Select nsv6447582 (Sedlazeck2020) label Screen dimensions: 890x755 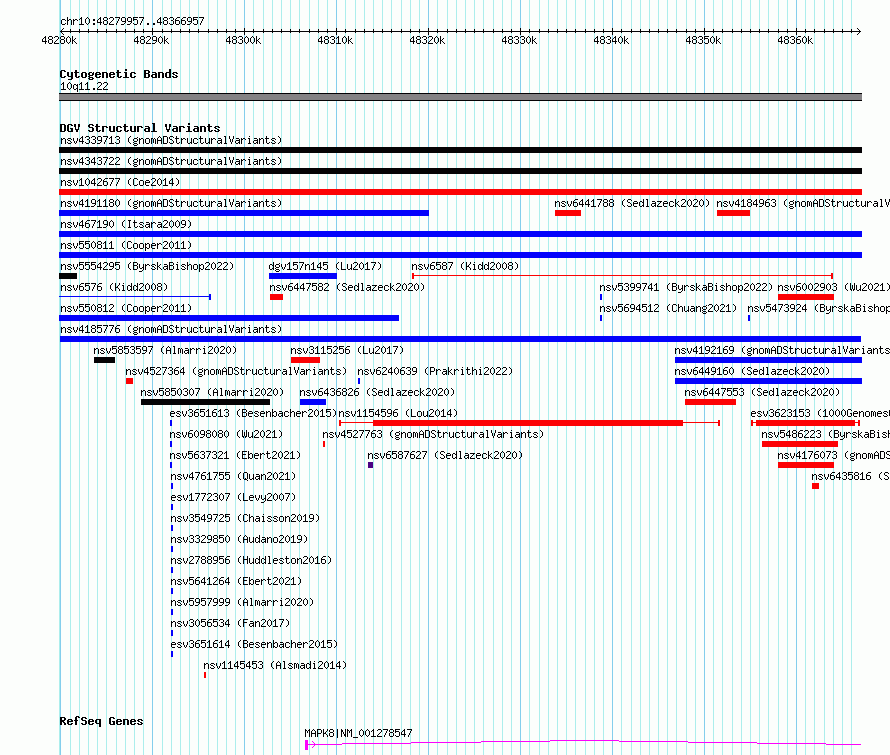(x=347, y=287)
